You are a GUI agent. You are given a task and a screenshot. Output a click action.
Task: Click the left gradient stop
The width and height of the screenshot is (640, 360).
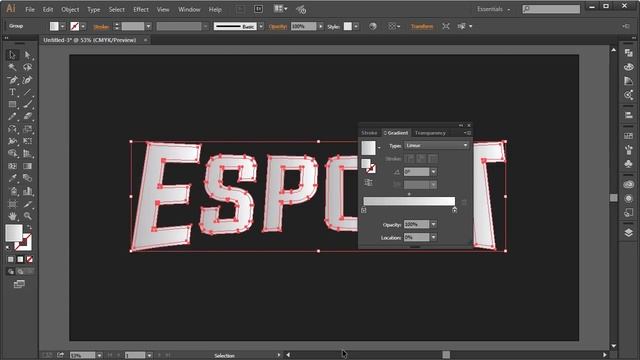pos(364,210)
